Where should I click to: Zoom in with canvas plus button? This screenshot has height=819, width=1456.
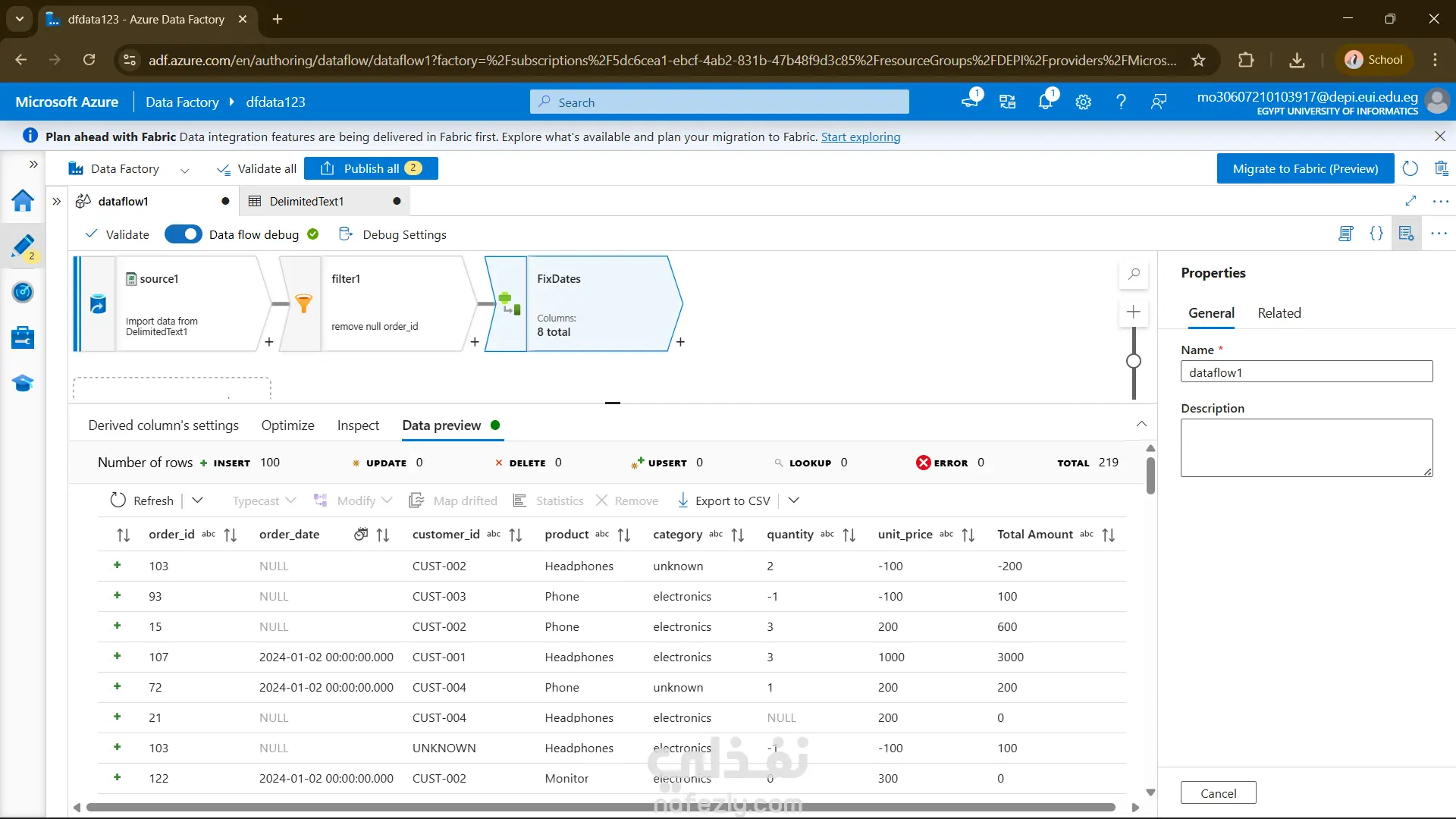click(x=1134, y=312)
